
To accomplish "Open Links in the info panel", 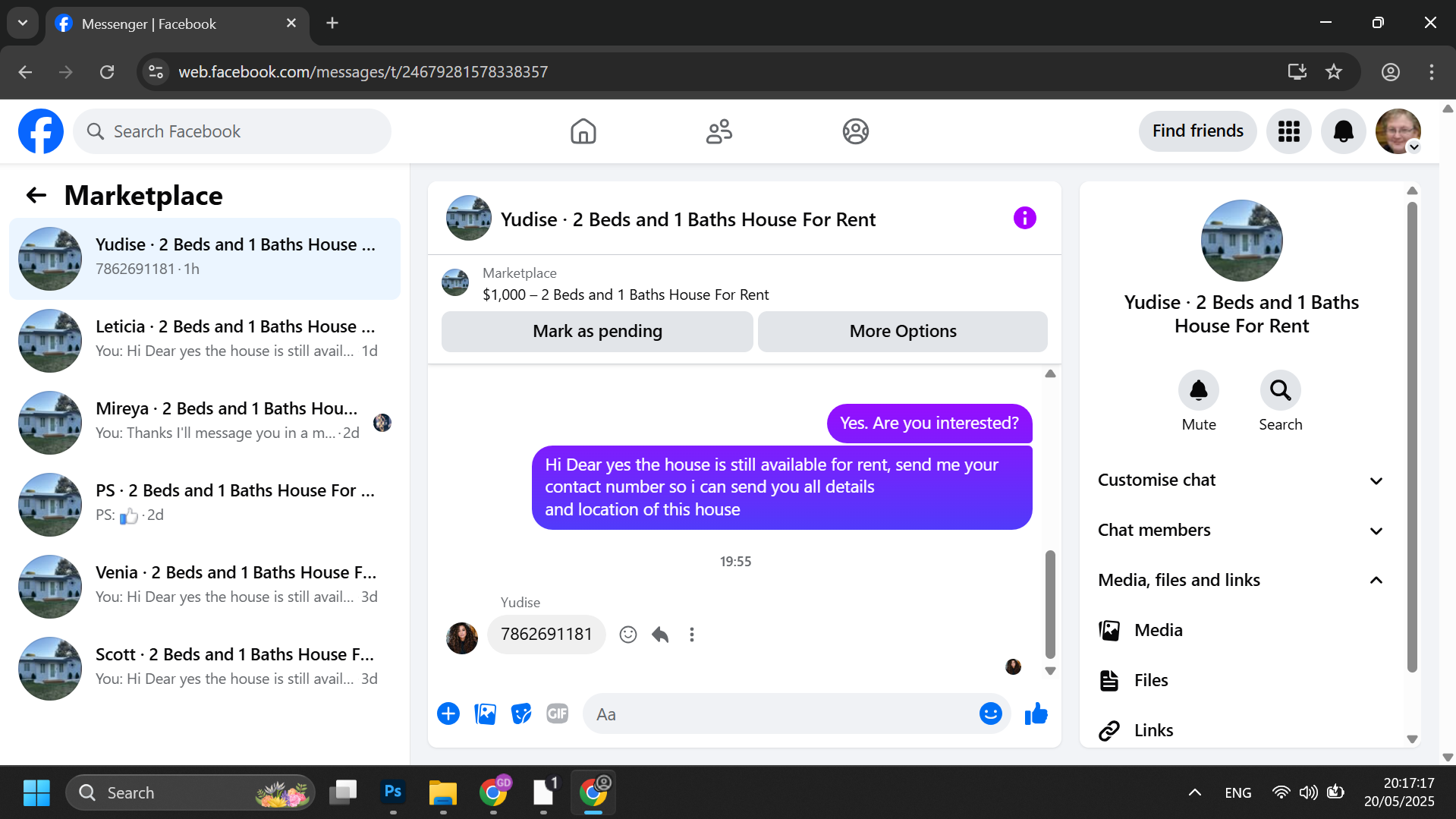I will pos(1241,731).
